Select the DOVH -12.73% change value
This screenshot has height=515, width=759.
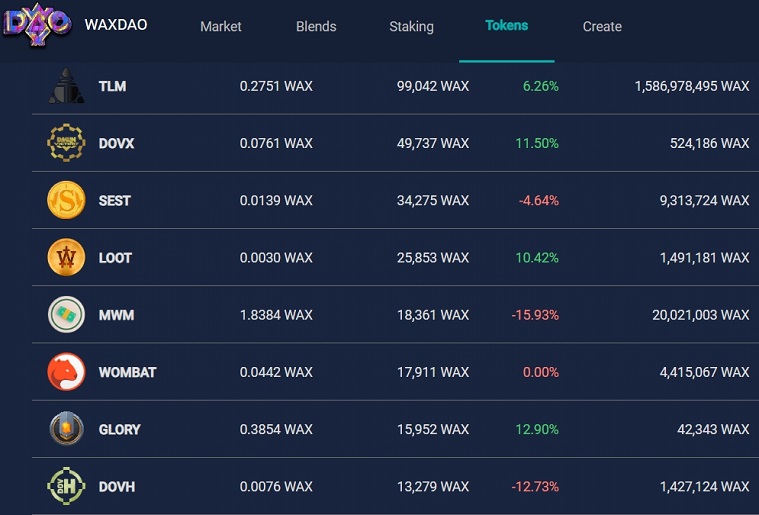[535, 486]
